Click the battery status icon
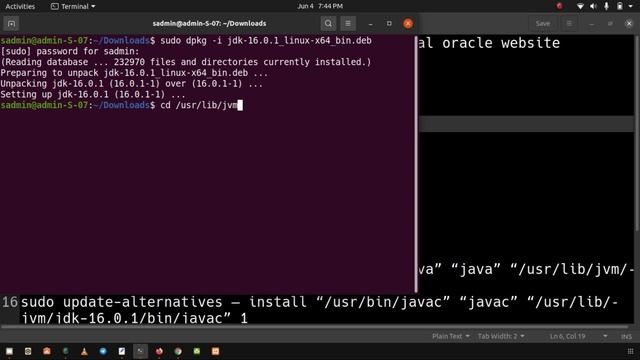Viewport: 640px width, 360px height. [620, 6]
